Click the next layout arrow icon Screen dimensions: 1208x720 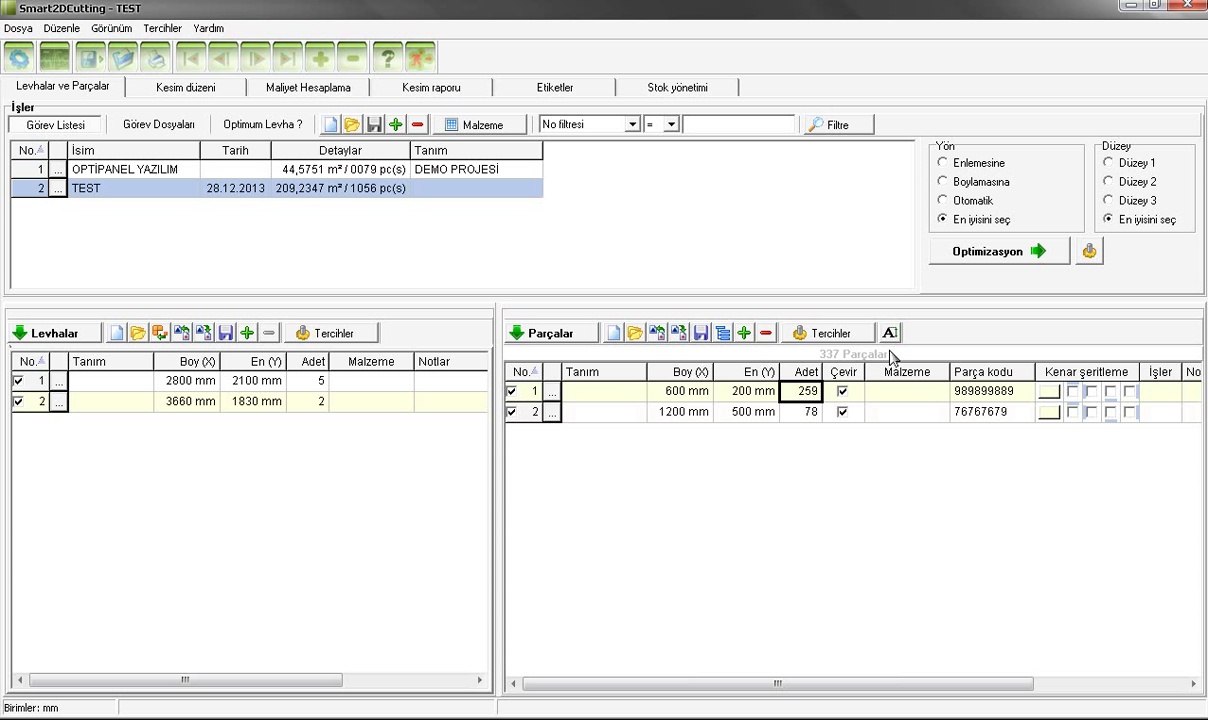(255, 57)
